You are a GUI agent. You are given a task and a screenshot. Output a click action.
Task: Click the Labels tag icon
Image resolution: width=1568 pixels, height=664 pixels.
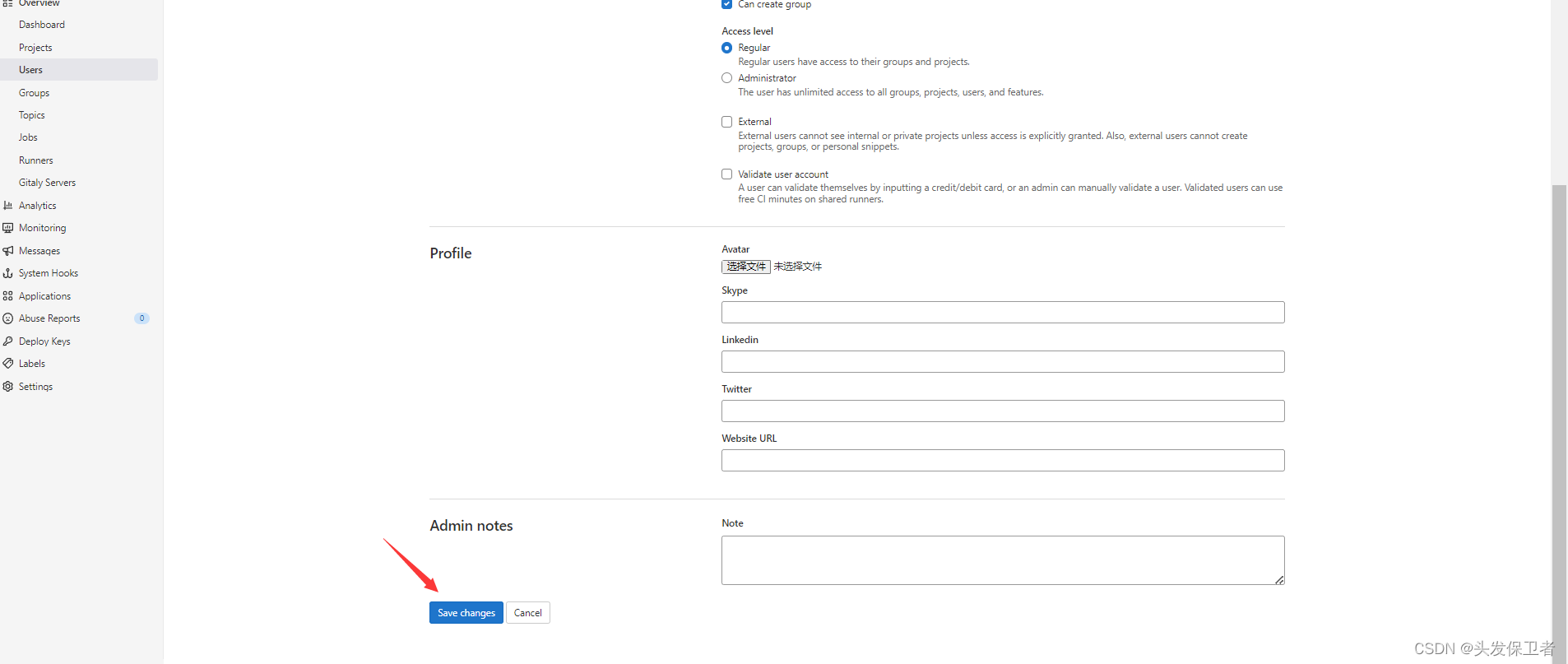(7, 364)
